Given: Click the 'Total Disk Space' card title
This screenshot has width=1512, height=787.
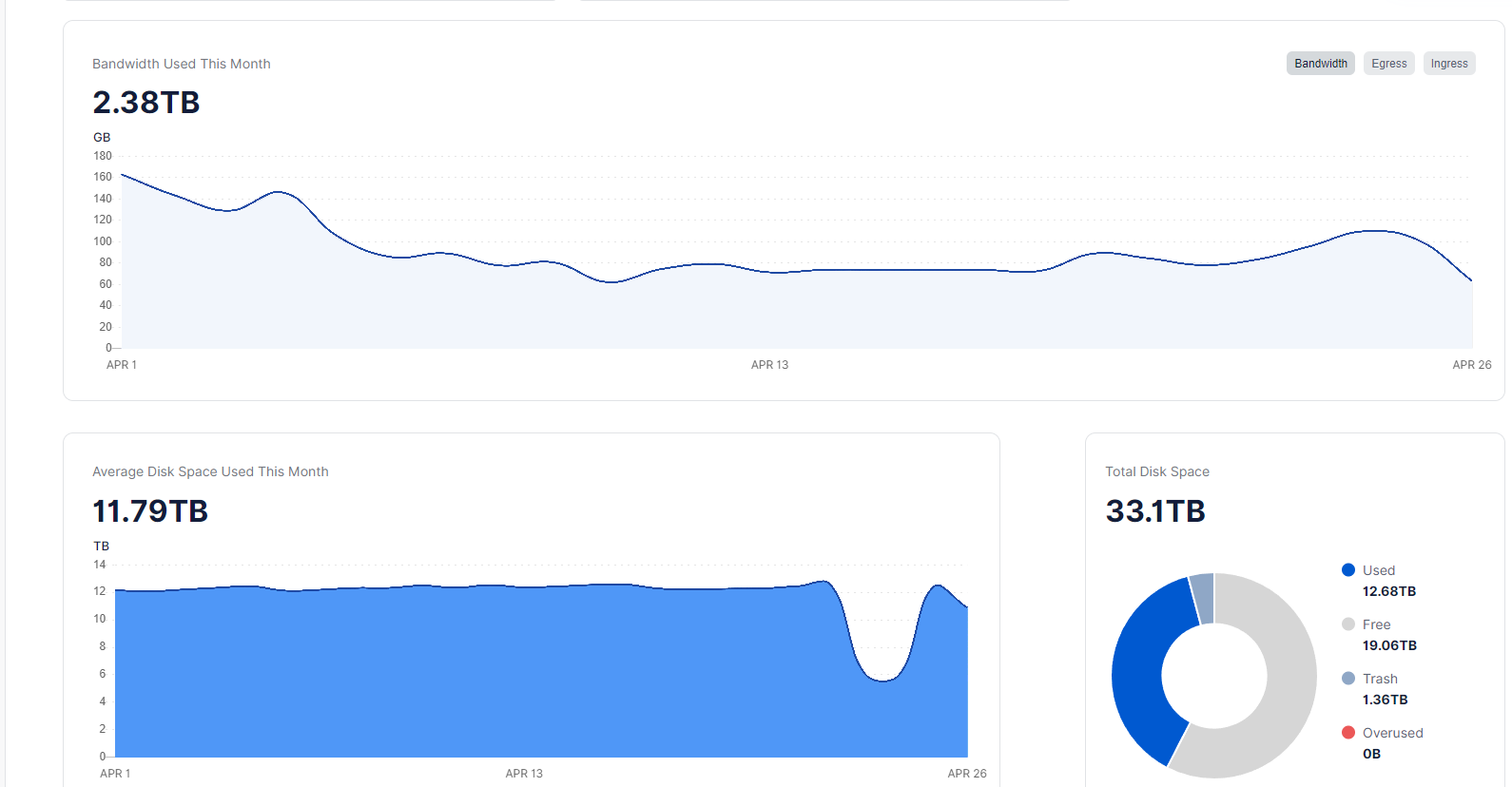Looking at the screenshot, I should pos(1156,471).
